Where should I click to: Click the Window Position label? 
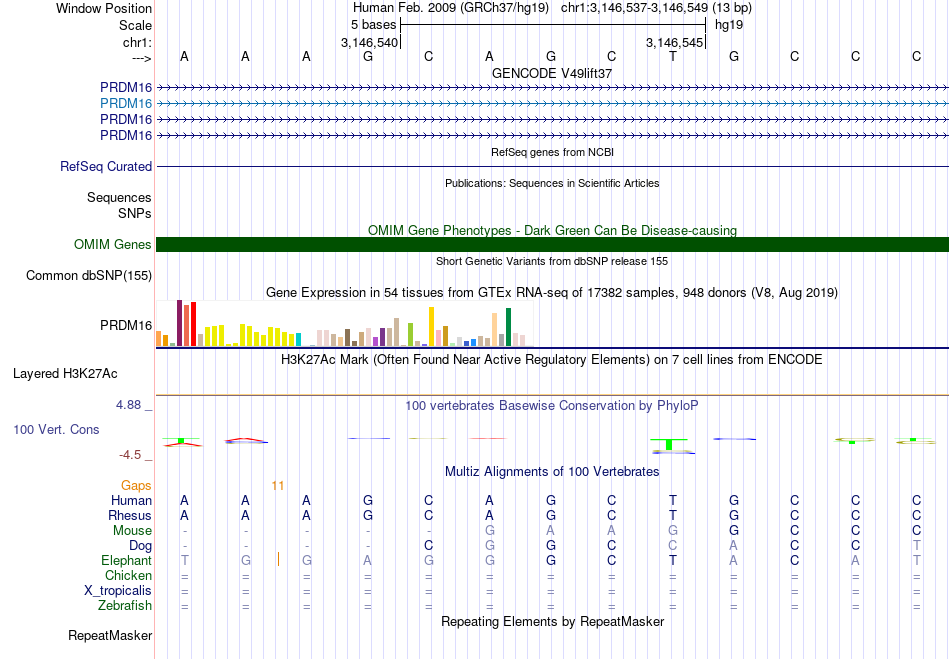(x=104, y=8)
